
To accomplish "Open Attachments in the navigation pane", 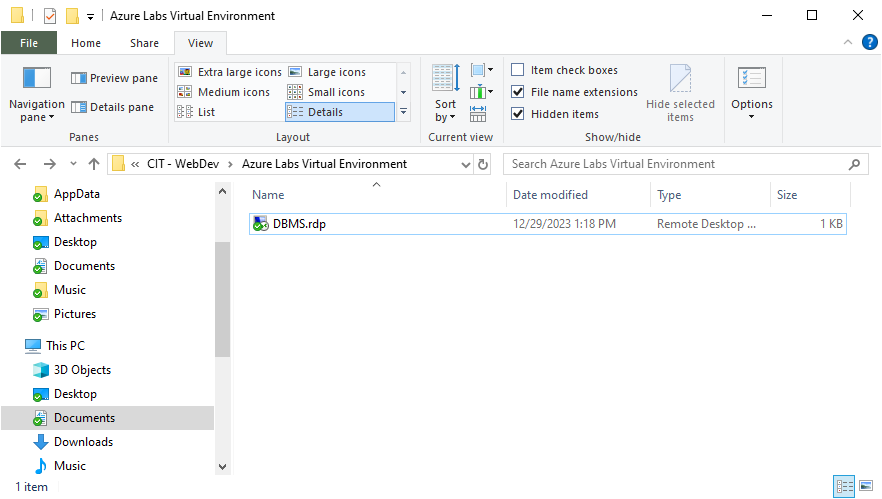I will click(88, 218).
